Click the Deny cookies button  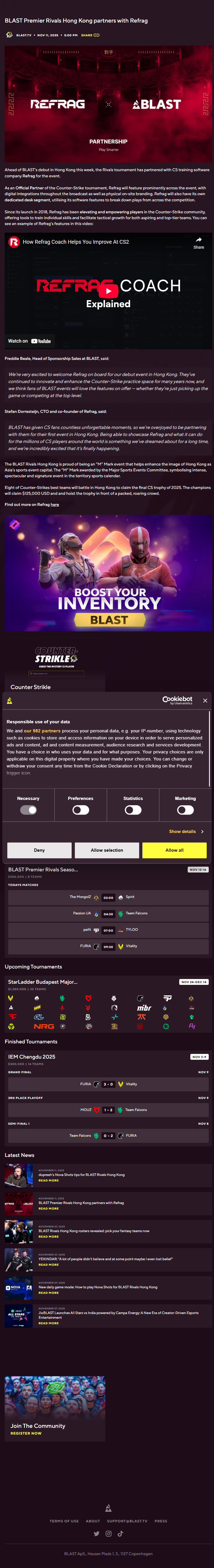39,850
